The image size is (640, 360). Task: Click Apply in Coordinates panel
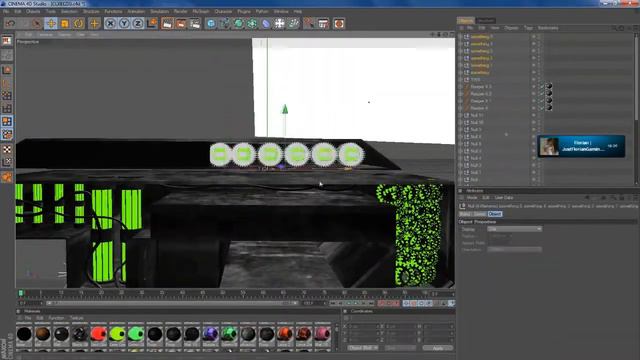(x=438, y=348)
